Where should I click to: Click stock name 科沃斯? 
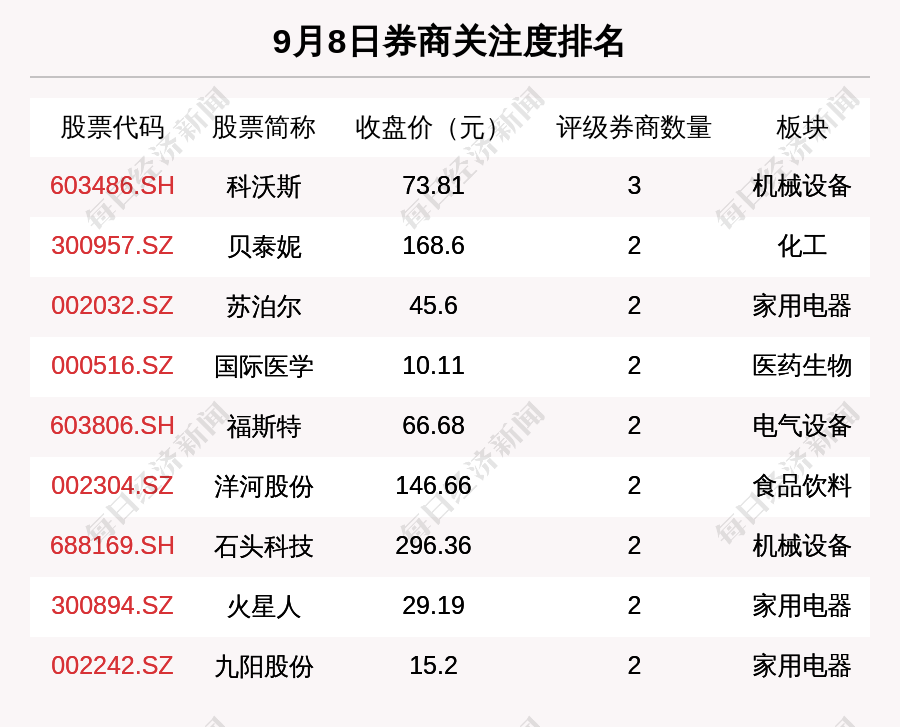coord(263,186)
